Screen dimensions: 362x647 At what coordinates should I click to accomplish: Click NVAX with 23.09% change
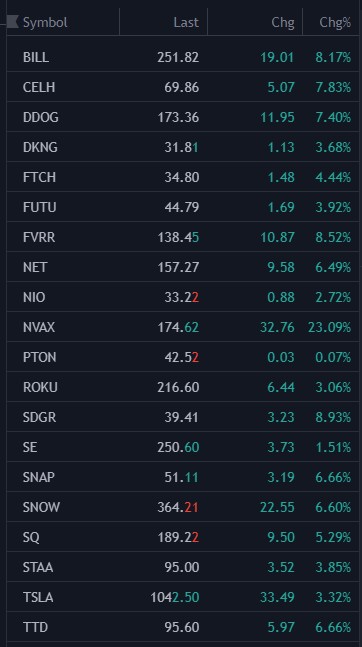[183, 327]
